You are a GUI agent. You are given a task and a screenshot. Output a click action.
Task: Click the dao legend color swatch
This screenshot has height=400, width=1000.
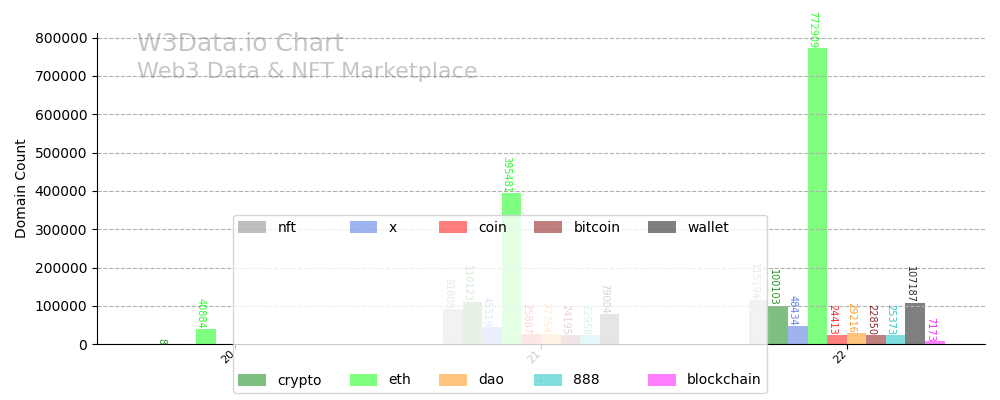[453, 380]
